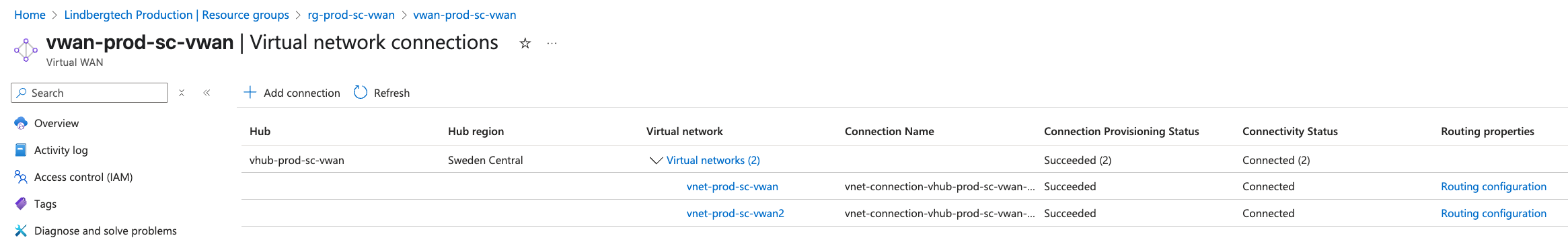Go to rg-prod-sc-vwan breadcrumb
Screen dimensions: 1568x242
tap(351, 15)
